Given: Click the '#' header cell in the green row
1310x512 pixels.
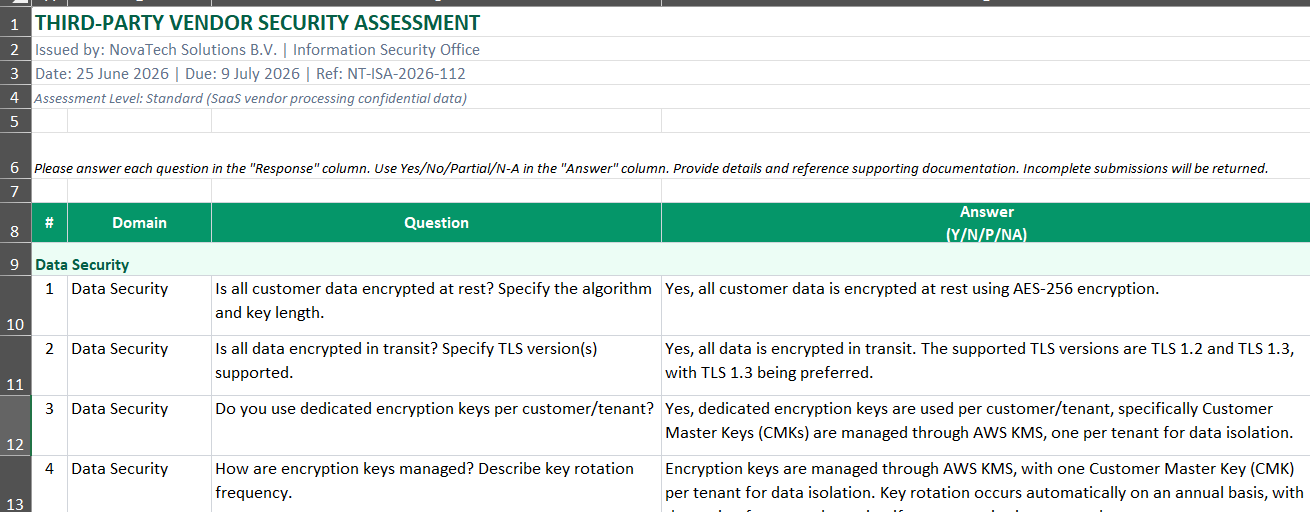Looking at the screenshot, I should point(50,222).
